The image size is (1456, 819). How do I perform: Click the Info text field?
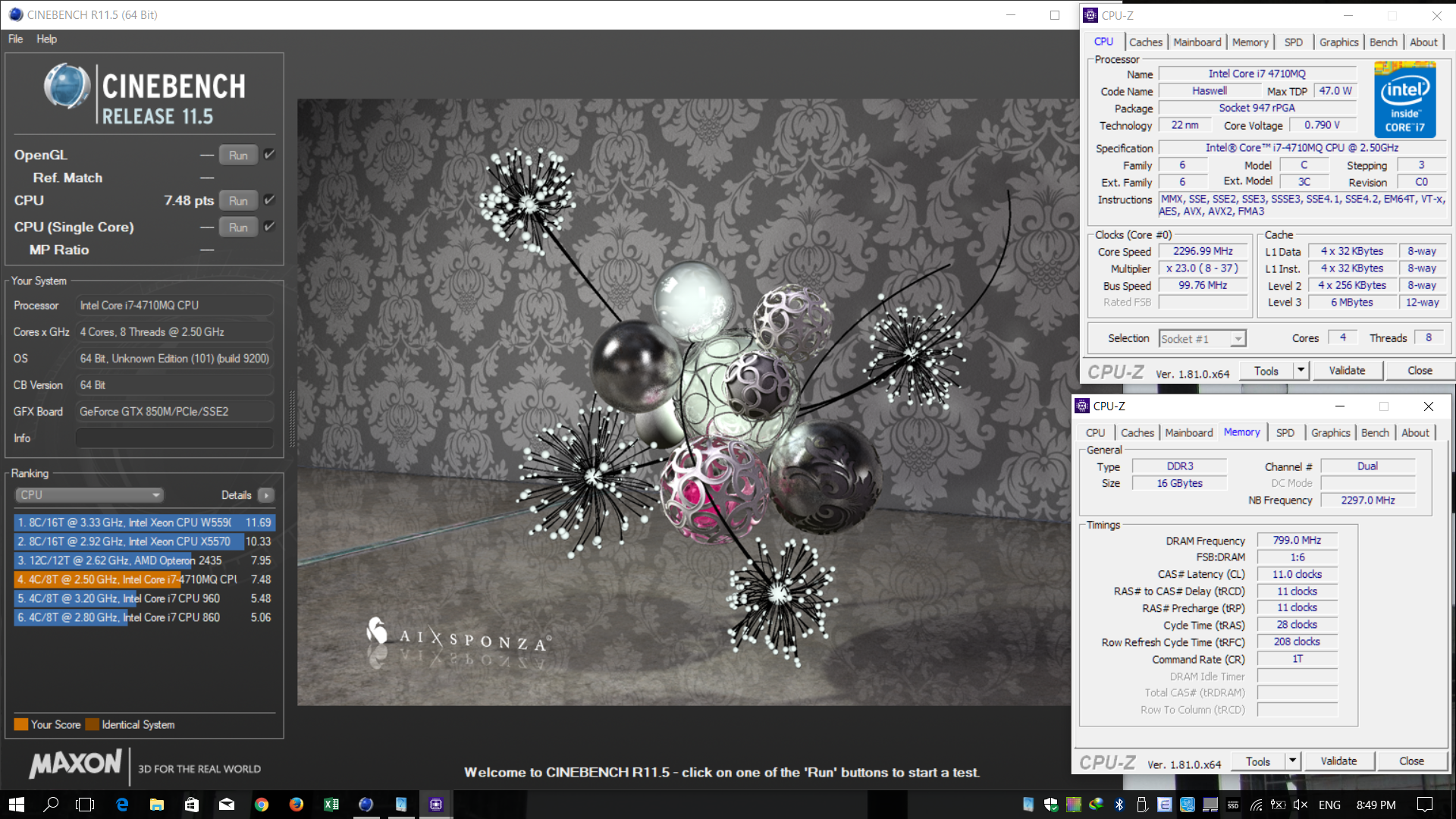click(x=174, y=438)
